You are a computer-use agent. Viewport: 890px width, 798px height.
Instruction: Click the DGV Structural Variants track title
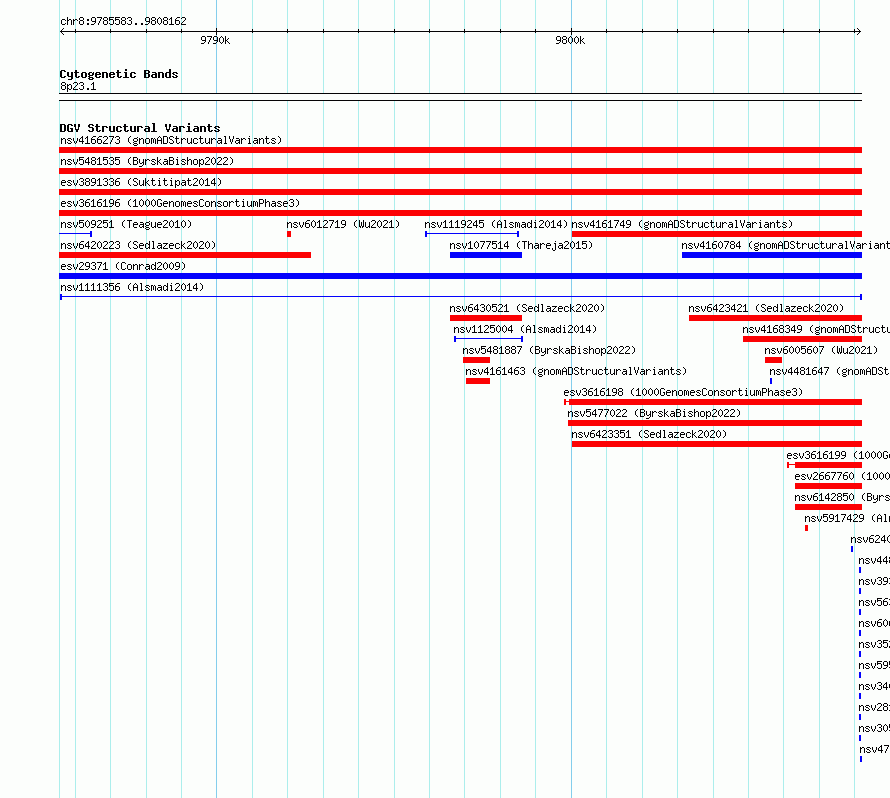[140, 128]
